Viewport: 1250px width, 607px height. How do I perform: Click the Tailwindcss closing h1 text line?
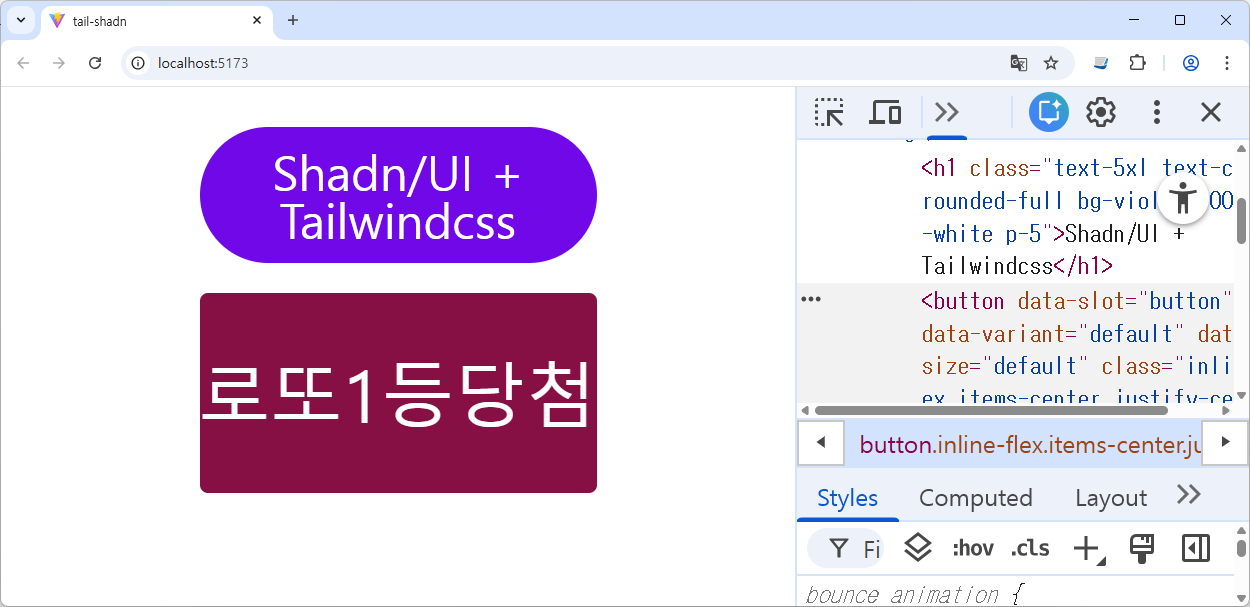1017,266
